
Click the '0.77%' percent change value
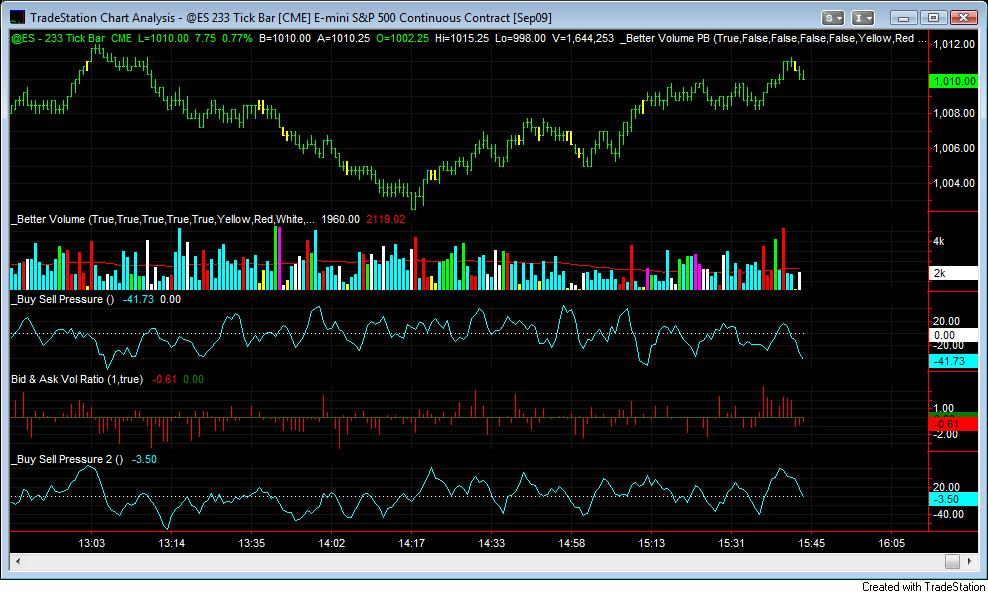[237, 38]
